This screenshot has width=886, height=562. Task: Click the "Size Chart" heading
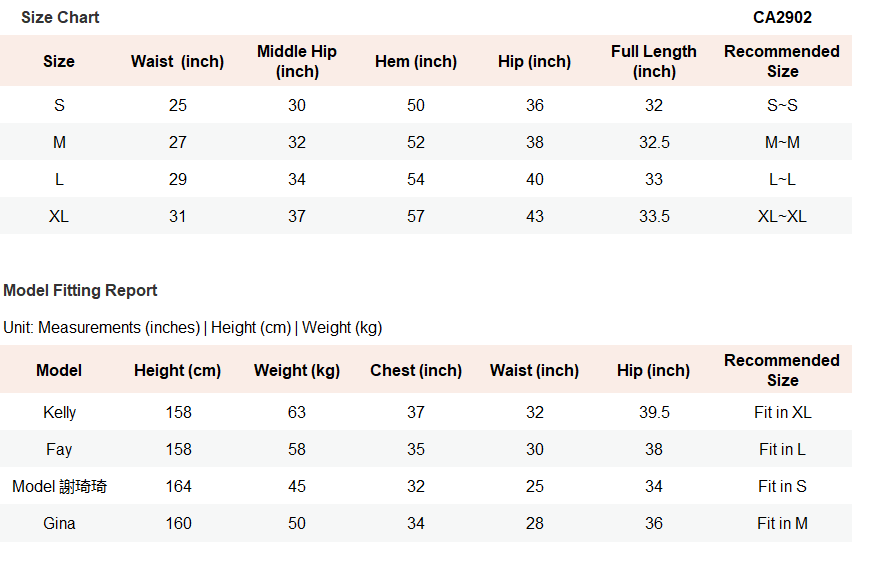(x=60, y=18)
